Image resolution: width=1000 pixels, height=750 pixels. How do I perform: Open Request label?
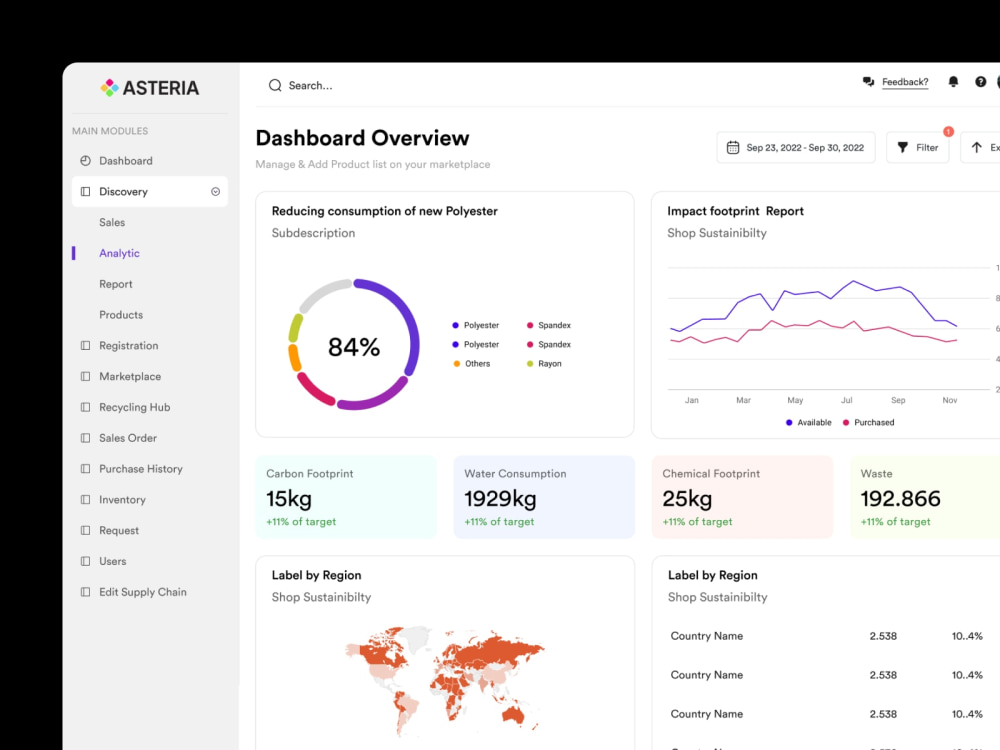coord(119,530)
